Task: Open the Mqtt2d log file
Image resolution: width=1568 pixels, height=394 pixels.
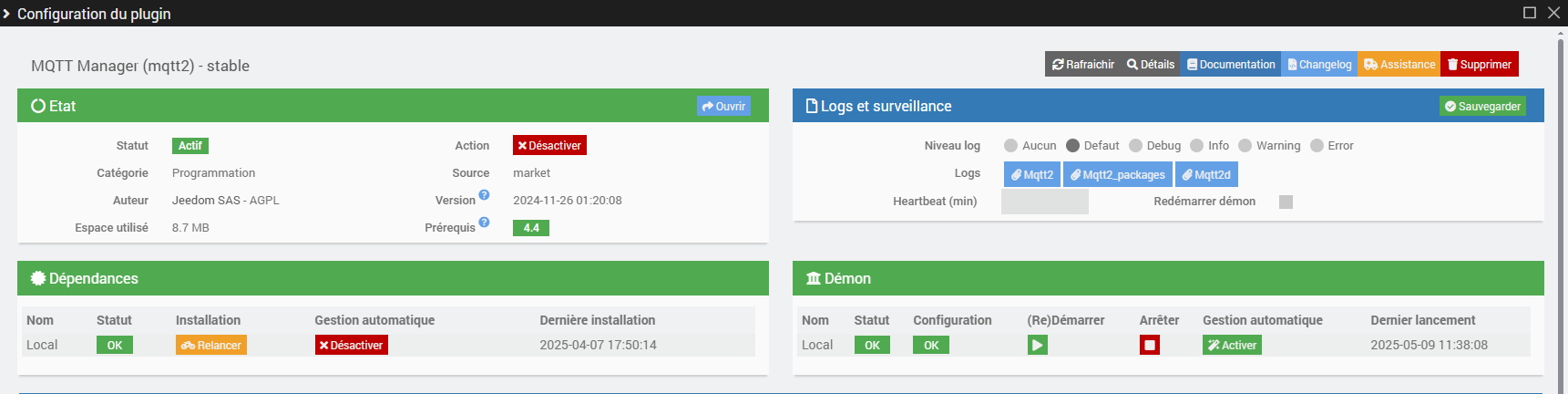Action: [x=1206, y=174]
